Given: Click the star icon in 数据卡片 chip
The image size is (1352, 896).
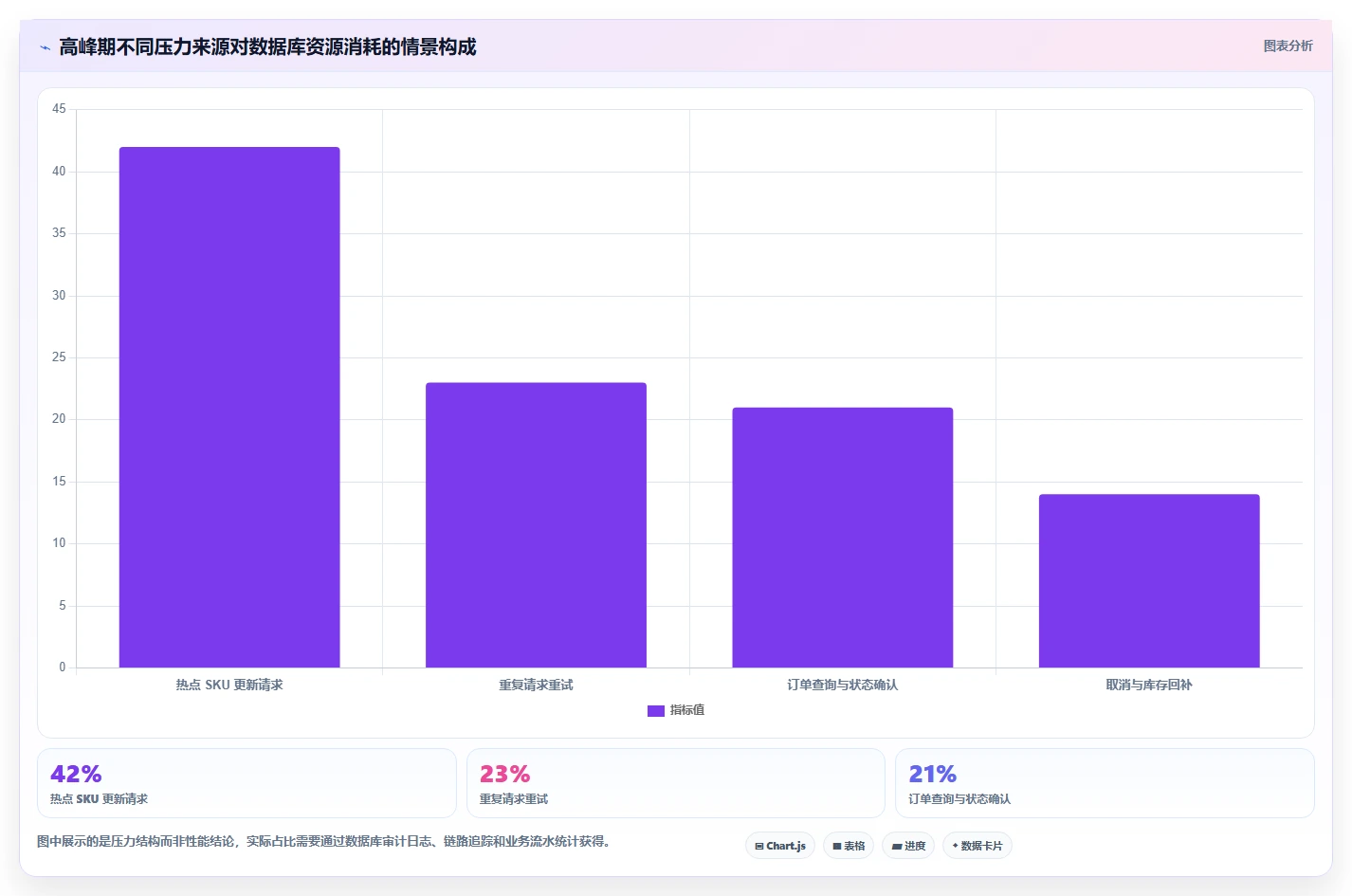Looking at the screenshot, I should (x=955, y=846).
